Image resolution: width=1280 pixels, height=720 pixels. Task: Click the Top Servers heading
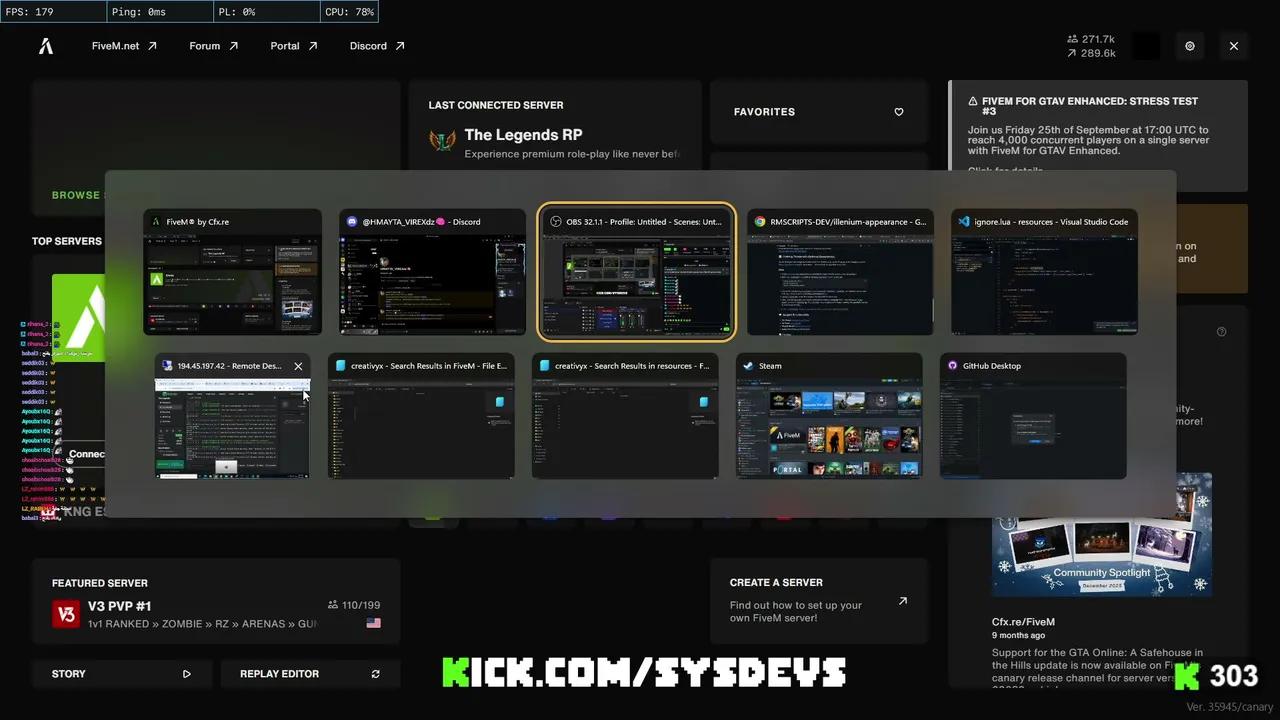67,241
